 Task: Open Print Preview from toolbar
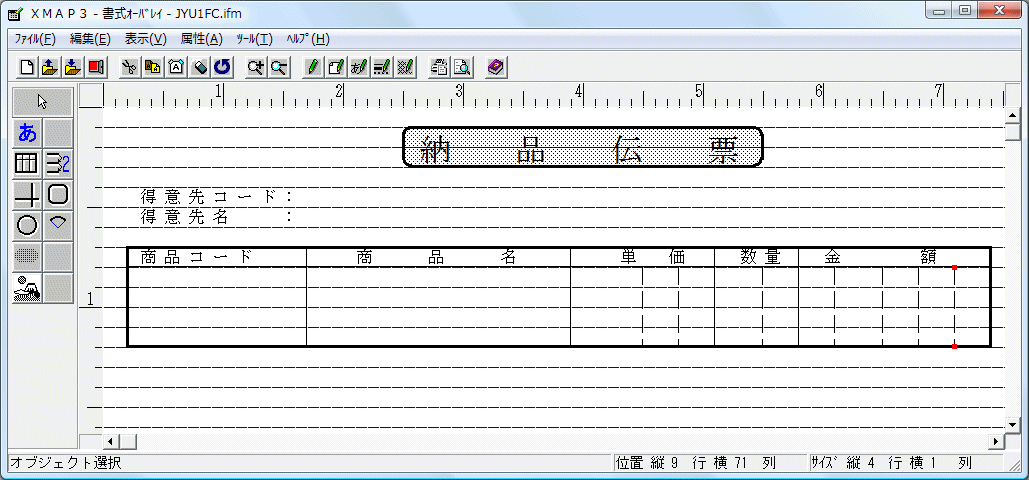pyautogui.click(x=463, y=66)
